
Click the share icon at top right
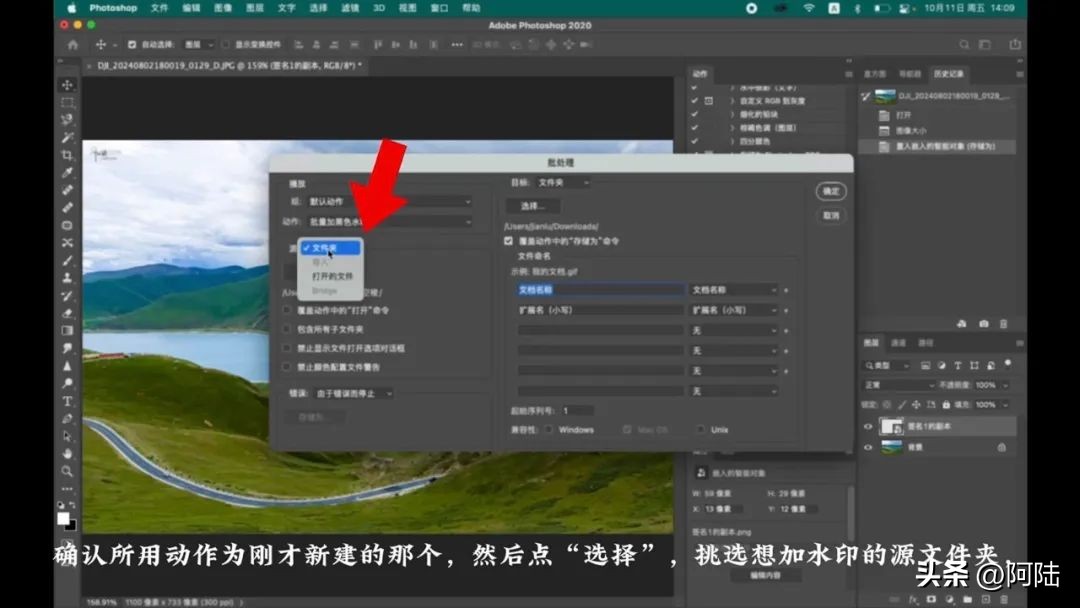(1015, 44)
